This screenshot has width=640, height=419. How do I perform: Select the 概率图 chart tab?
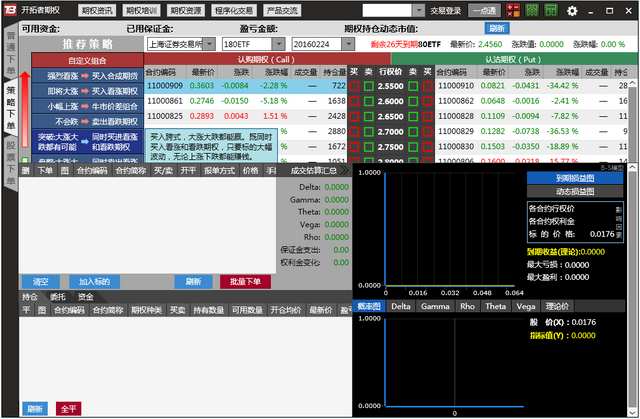(369, 306)
